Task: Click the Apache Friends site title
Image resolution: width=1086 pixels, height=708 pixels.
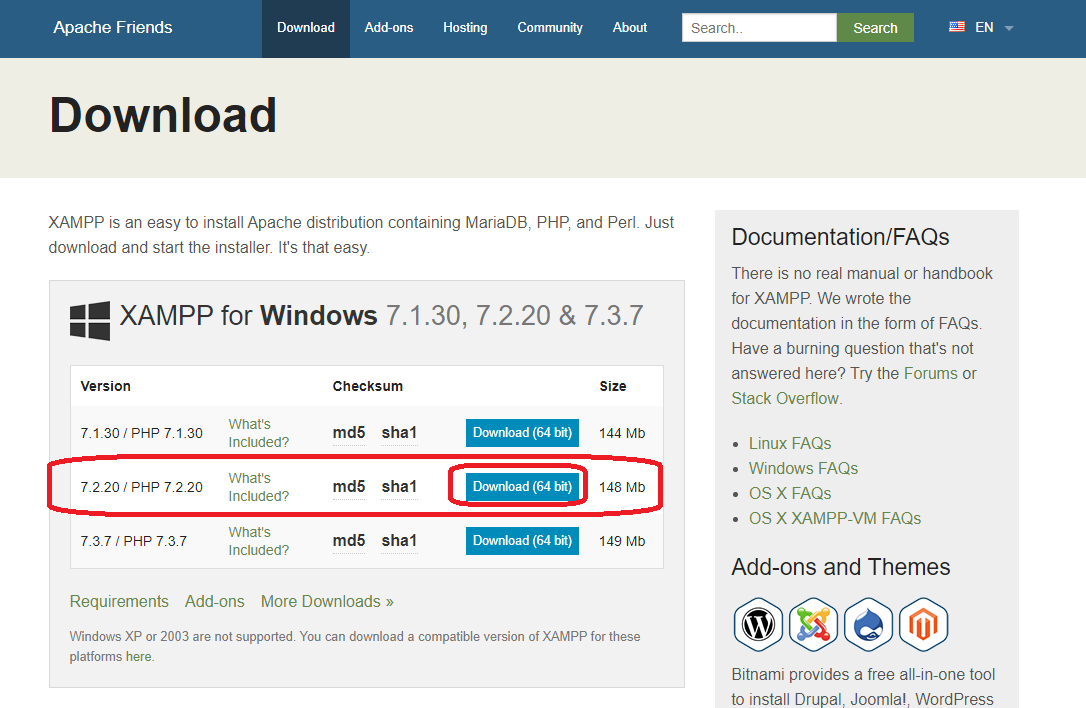Action: pos(113,27)
